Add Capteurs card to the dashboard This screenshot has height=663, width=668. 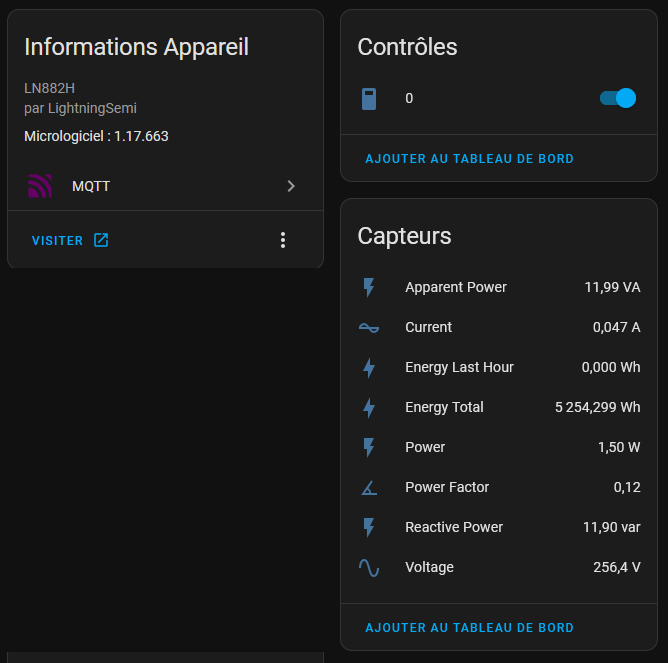pos(469,628)
